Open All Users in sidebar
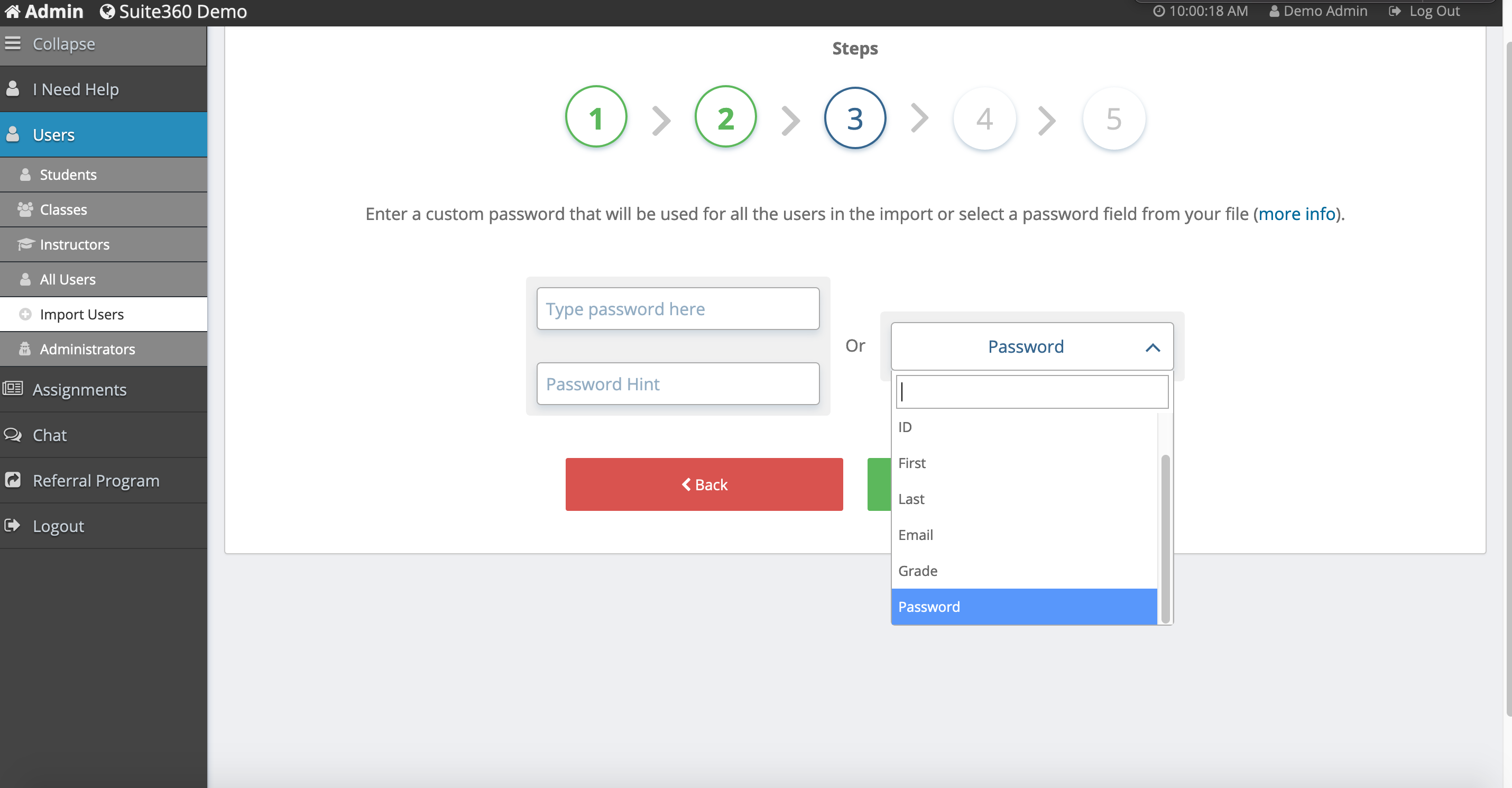 click(x=68, y=279)
